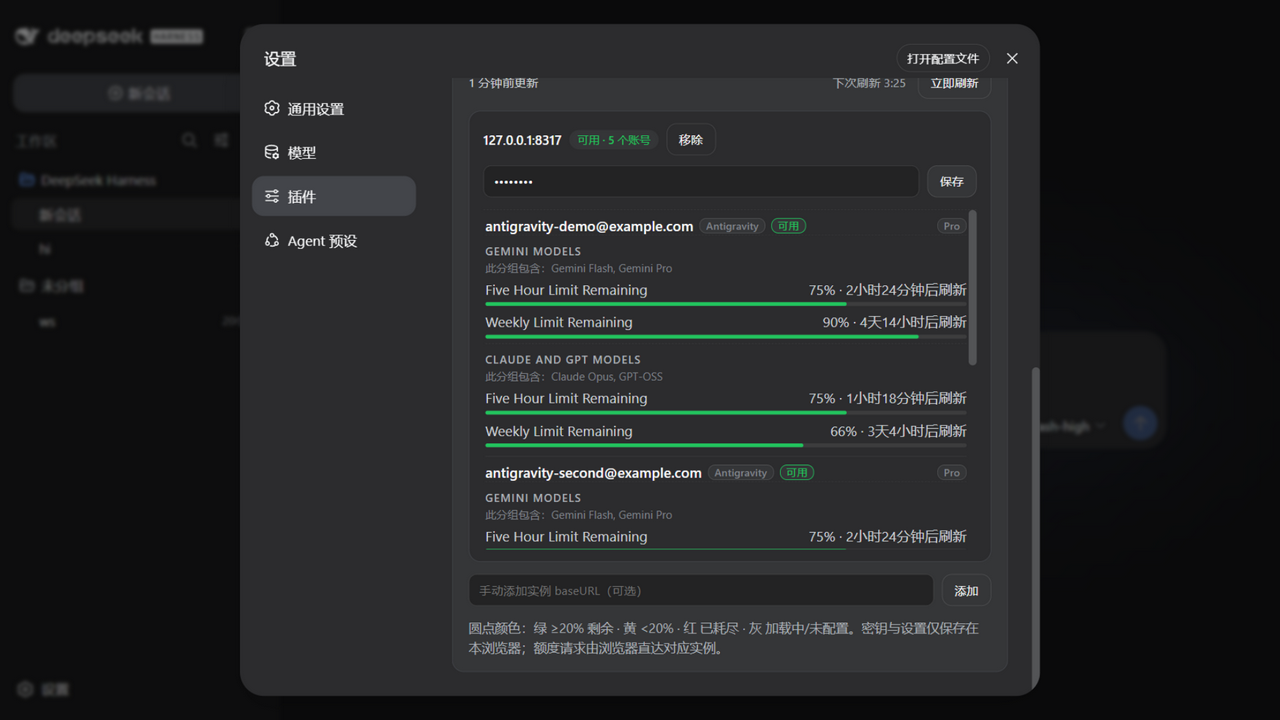Viewport: 1280px width, 720px height.
Task: Click the search icon in background sidebar
Action: (189, 141)
